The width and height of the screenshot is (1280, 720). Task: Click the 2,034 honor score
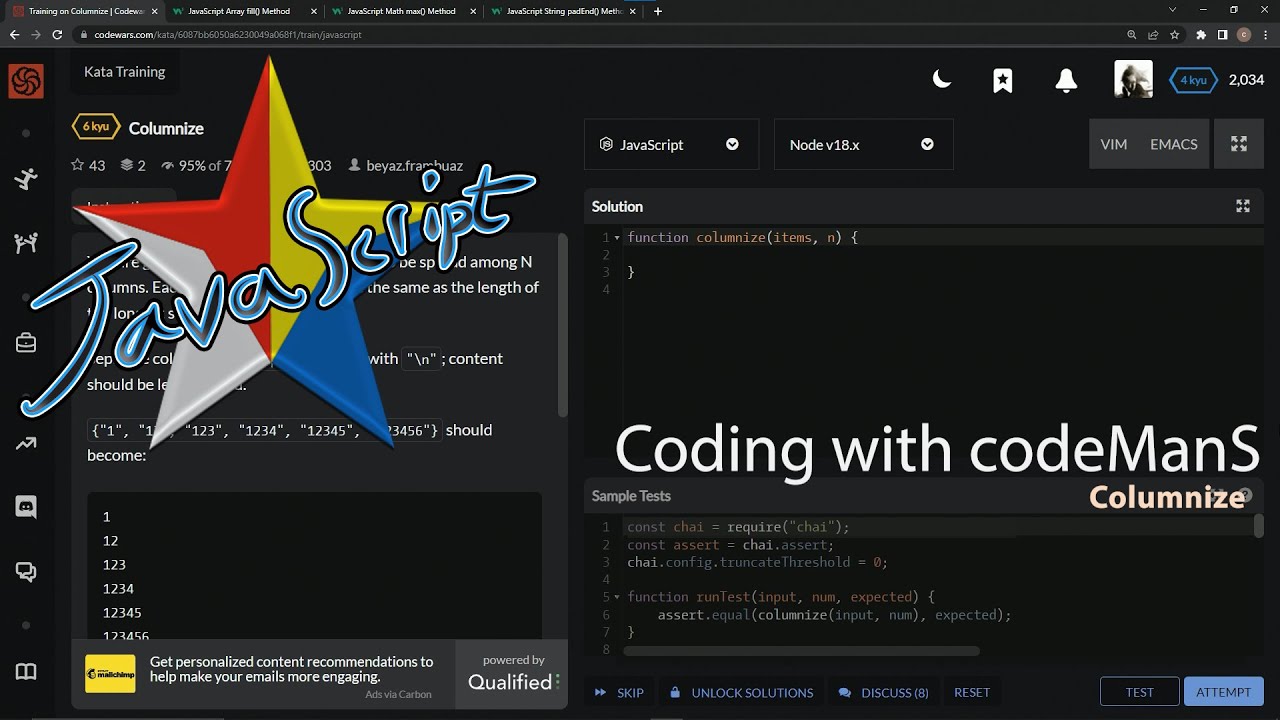point(1246,80)
